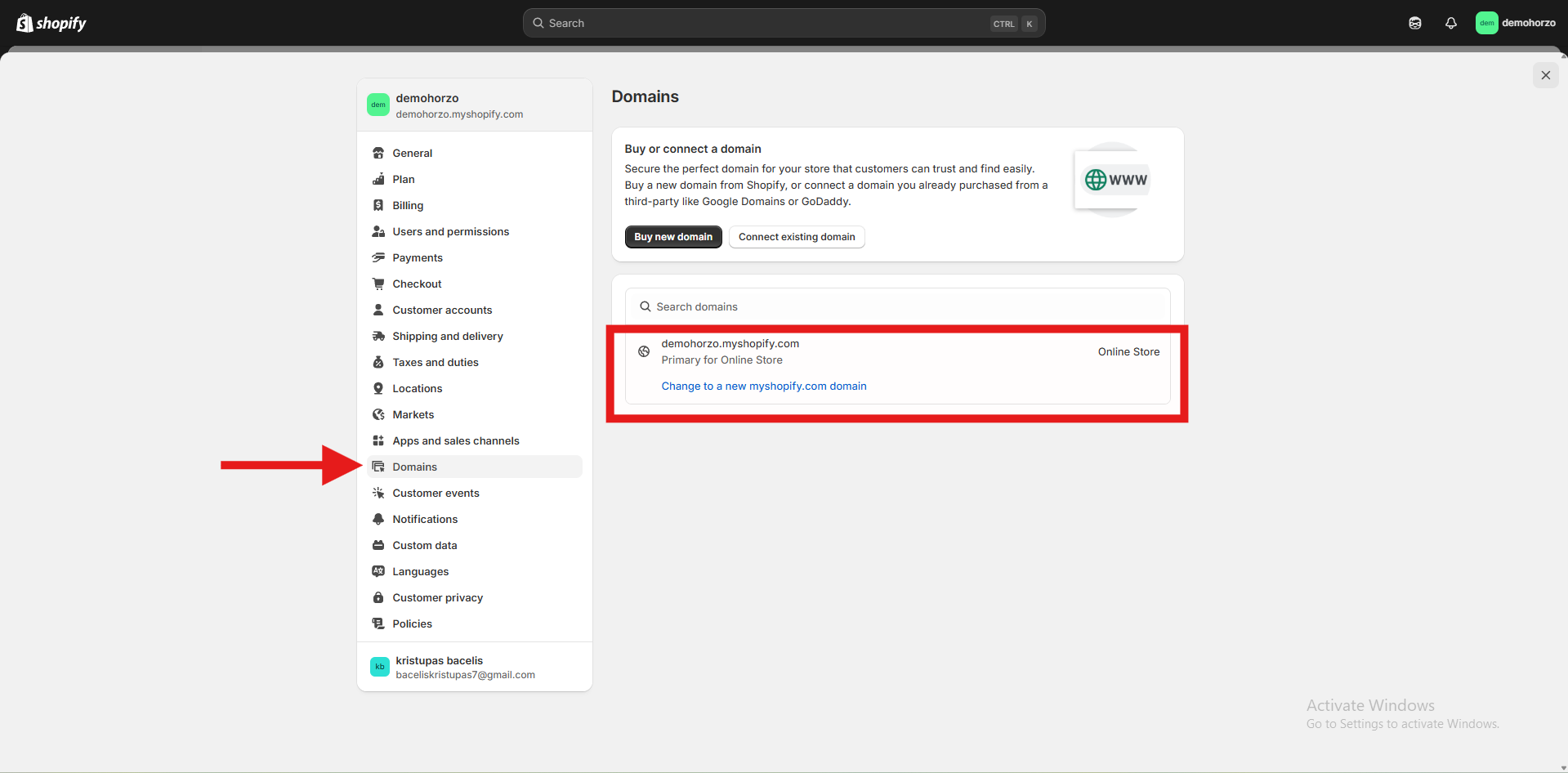This screenshot has height=773, width=1568.
Task: Open Apps and sales channels section
Action: pos(455,440)
